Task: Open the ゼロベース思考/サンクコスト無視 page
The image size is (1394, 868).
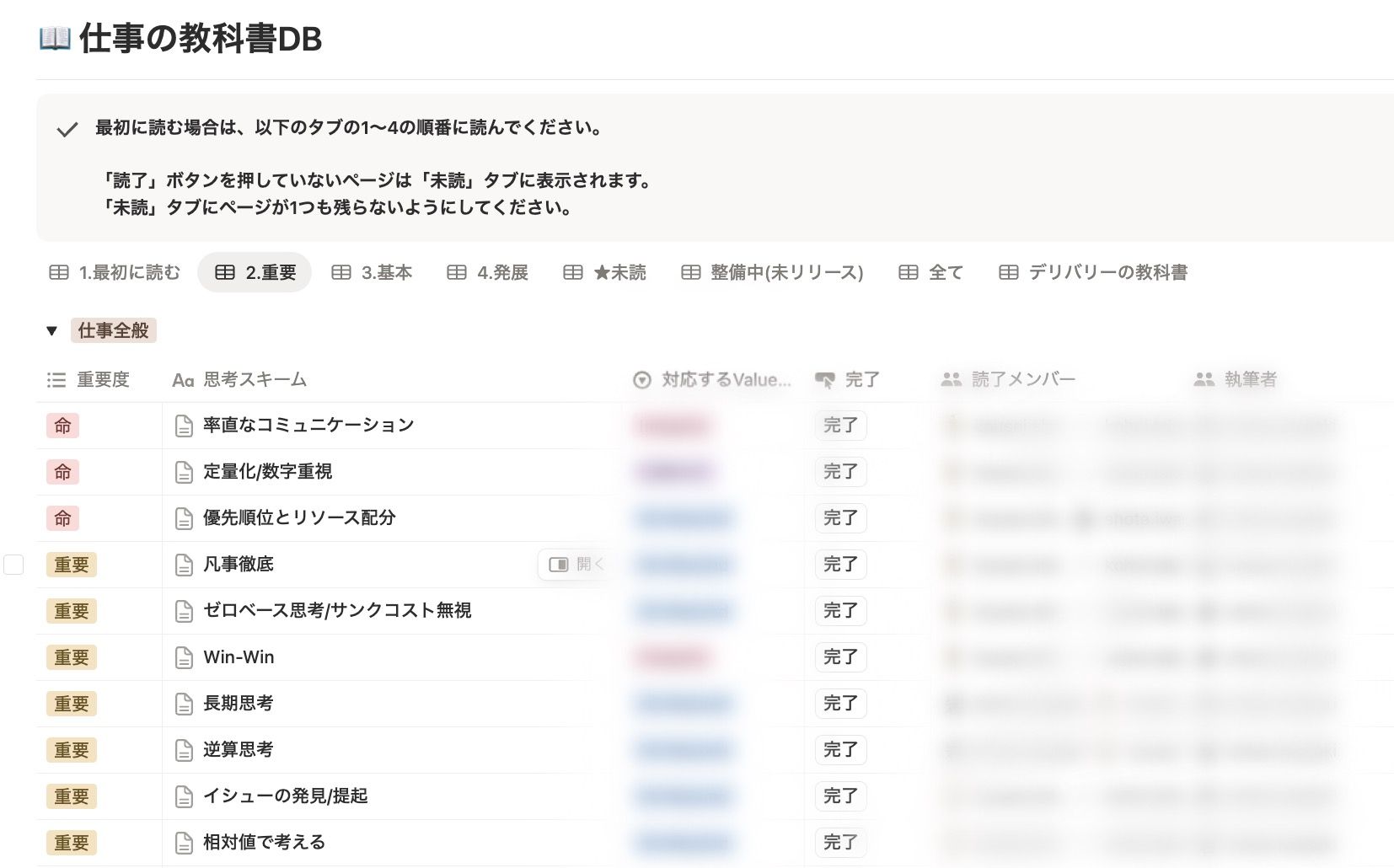Action: [336, 611]
